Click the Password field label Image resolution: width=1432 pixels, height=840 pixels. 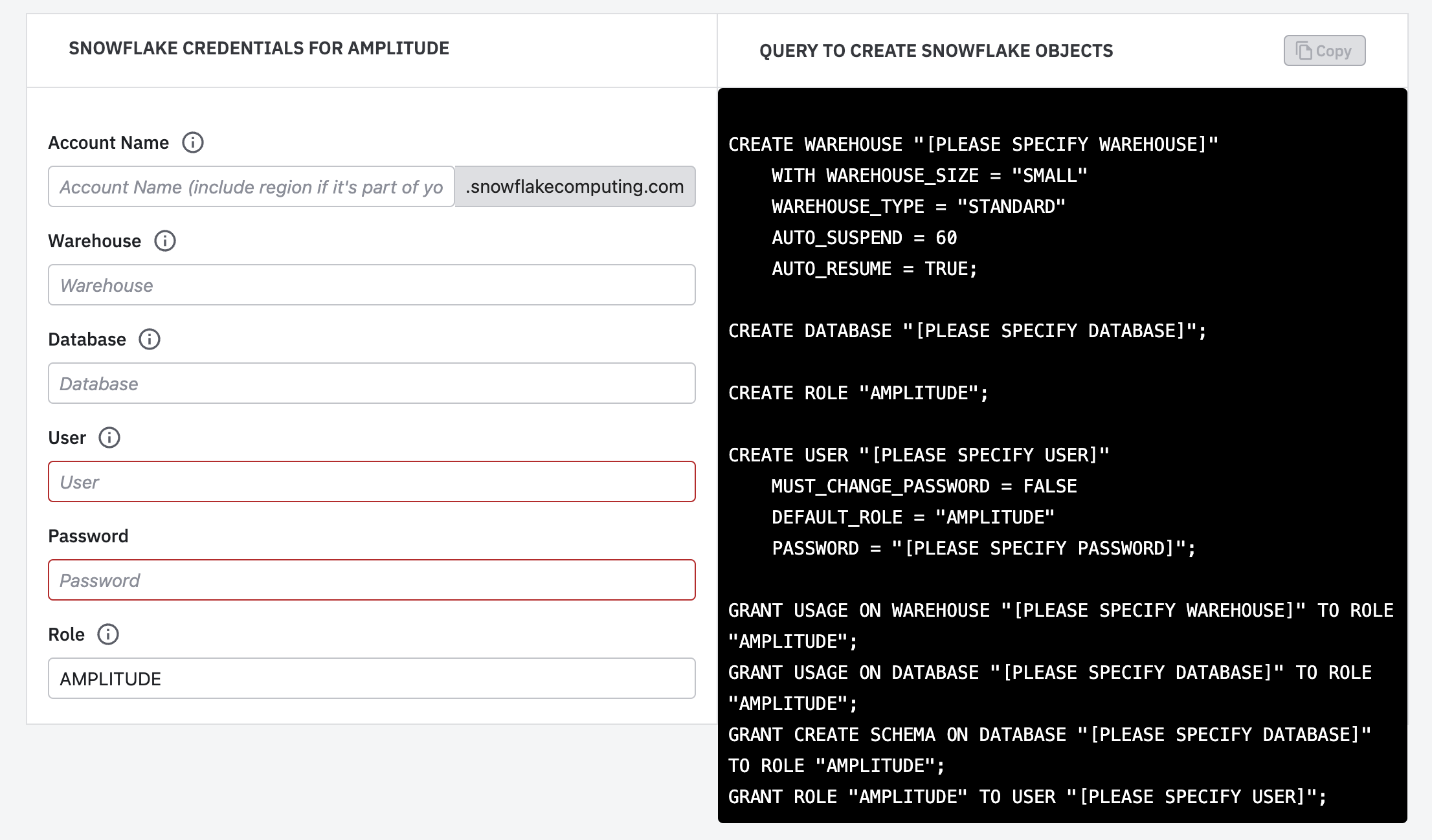tap(89, 536)
